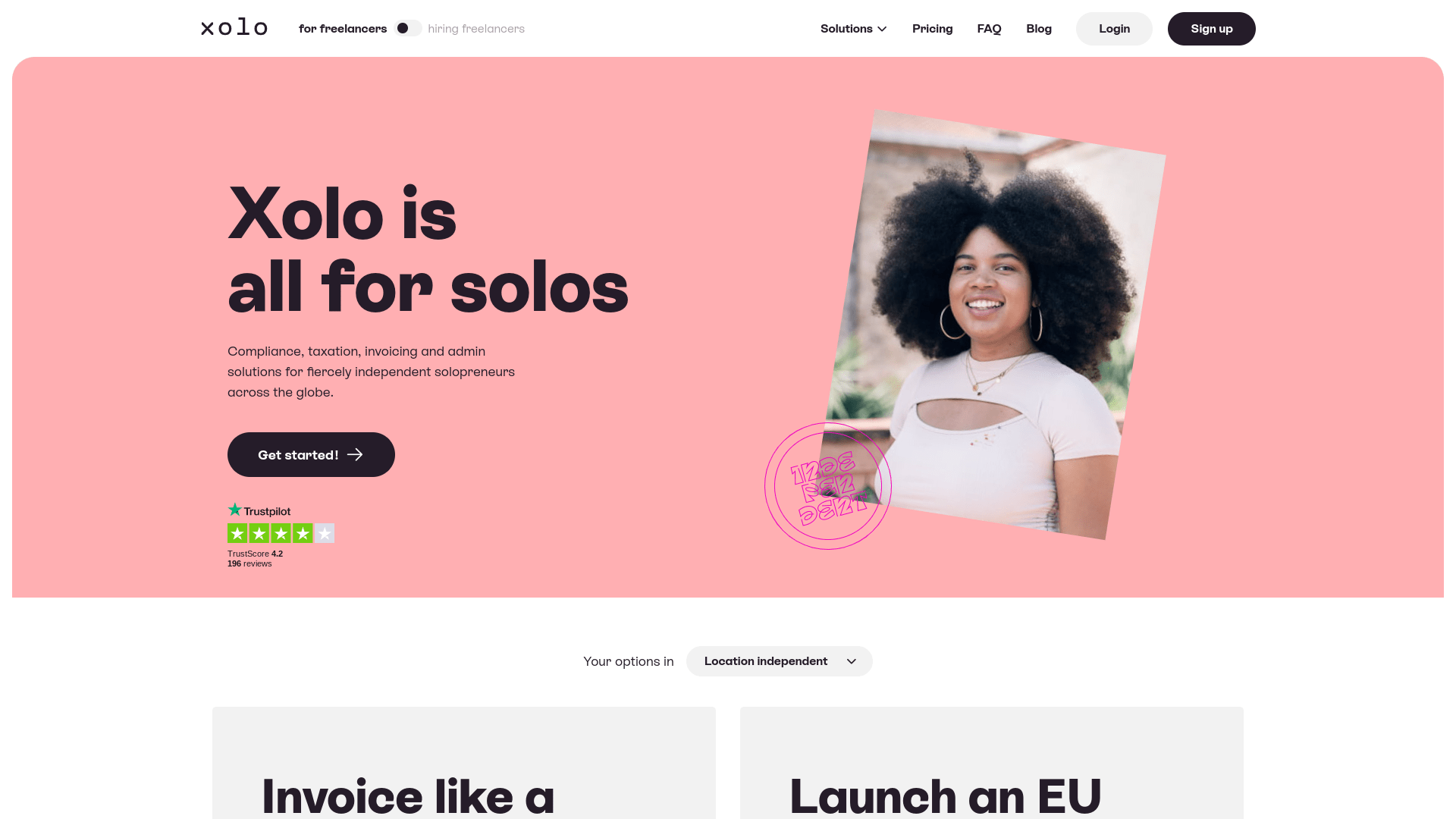Open the FAQ page

click(989, 29)
